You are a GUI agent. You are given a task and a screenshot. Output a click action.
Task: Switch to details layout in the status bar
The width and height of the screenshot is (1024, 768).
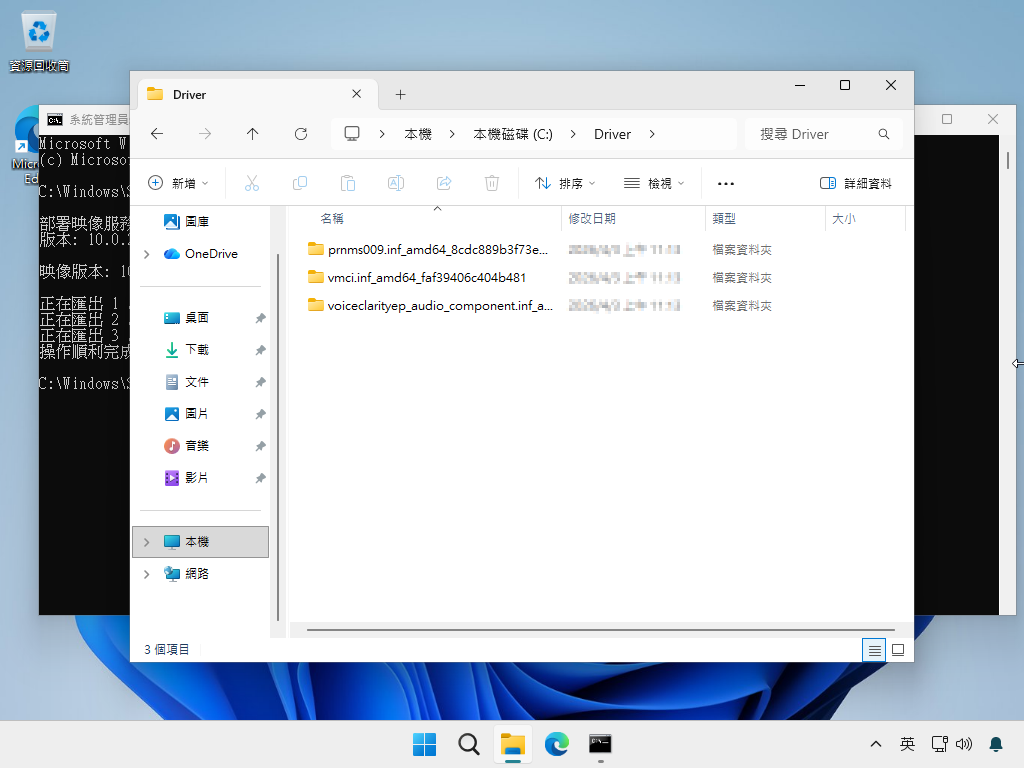coord(873,649)
